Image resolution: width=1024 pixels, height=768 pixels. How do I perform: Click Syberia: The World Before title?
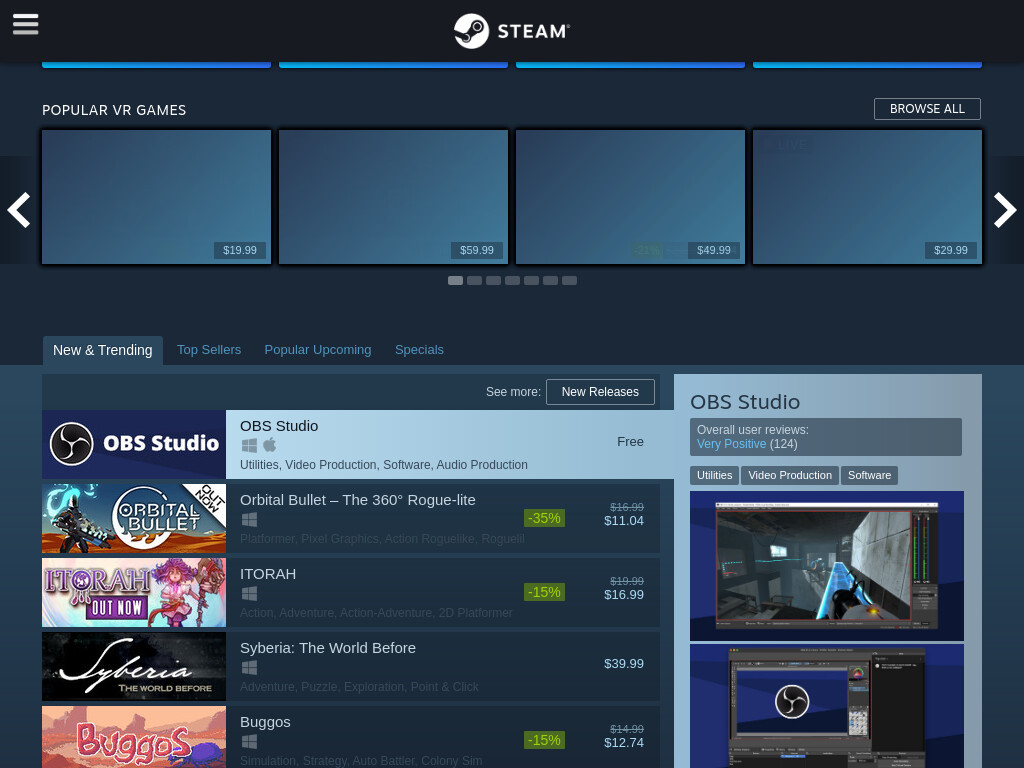tap(328, 648)
